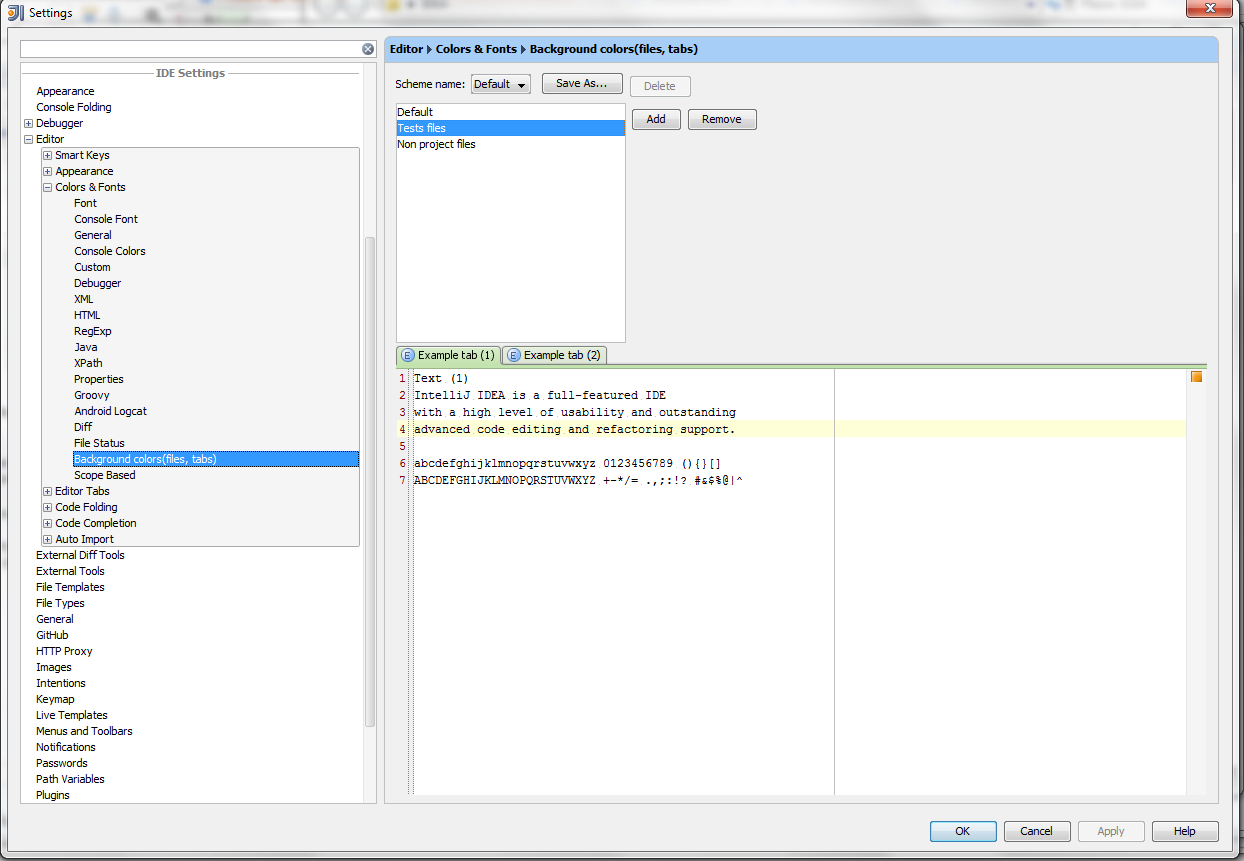Click the settings tree vertical scrollbar
This screenshot has width=1244, height=861.
370,481
